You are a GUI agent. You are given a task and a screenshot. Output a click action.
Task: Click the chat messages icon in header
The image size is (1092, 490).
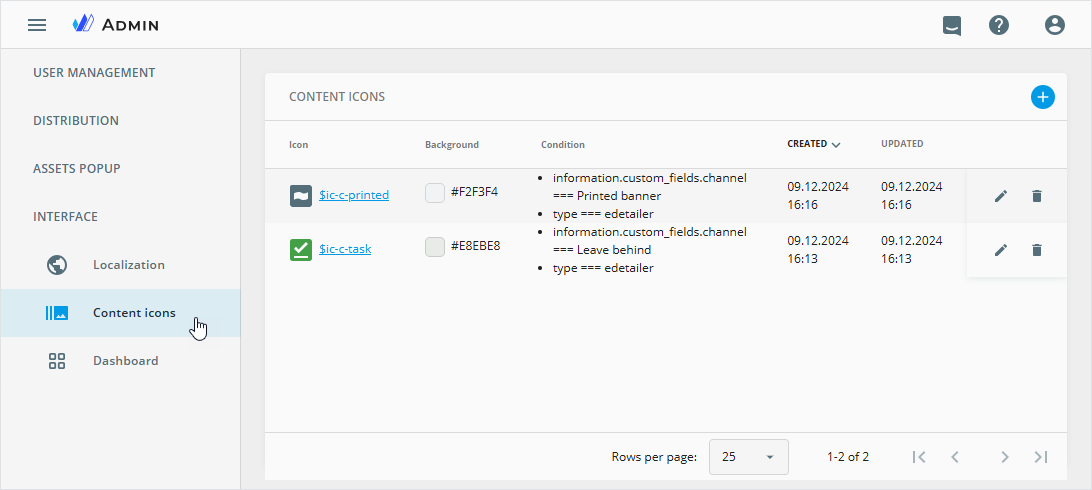[952, 25]
